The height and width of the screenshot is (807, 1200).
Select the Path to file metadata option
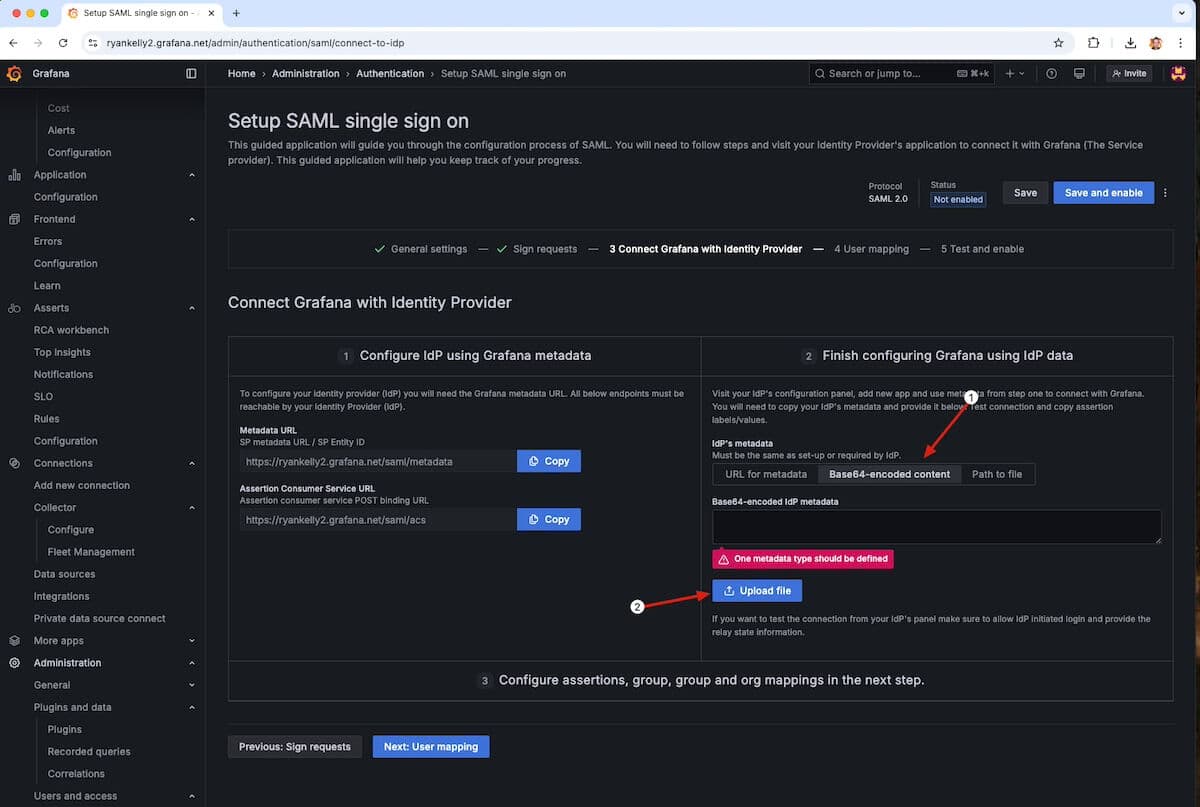997,474
